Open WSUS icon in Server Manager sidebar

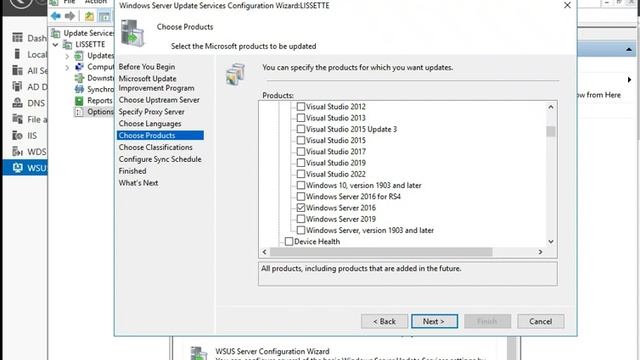point(18,168)
